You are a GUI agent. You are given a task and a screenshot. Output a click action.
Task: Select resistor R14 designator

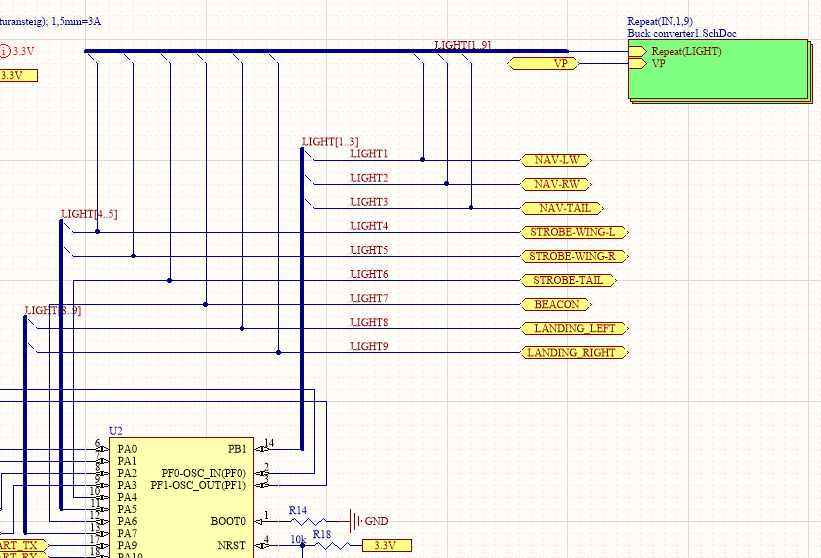tap(297, 510)
